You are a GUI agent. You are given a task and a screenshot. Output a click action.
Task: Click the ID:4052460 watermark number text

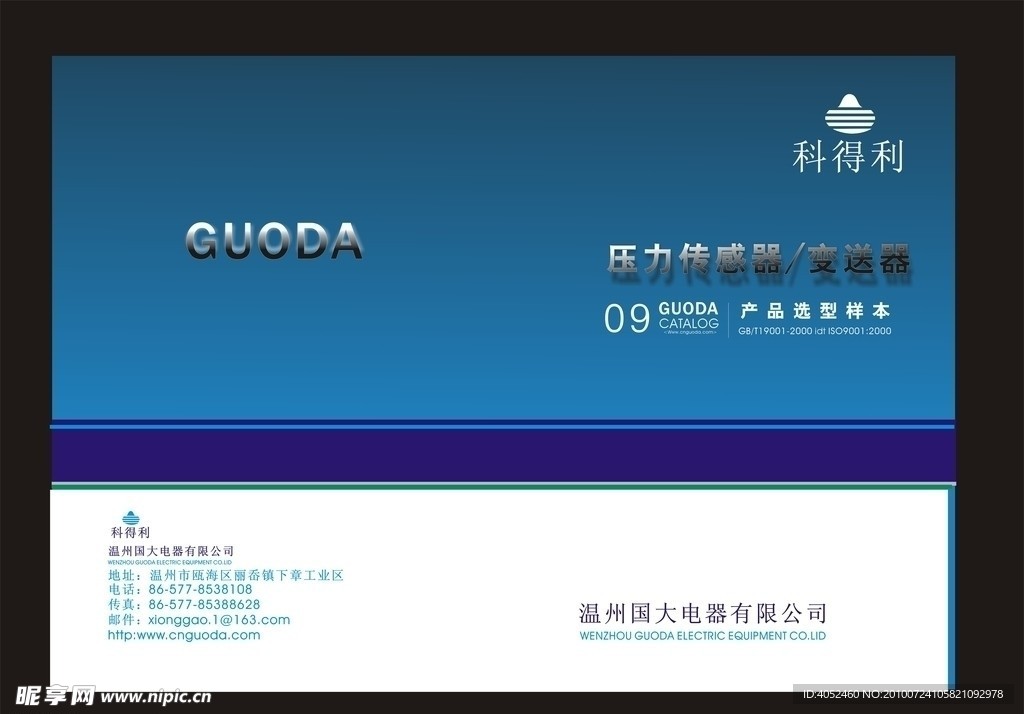pos(831,694)
